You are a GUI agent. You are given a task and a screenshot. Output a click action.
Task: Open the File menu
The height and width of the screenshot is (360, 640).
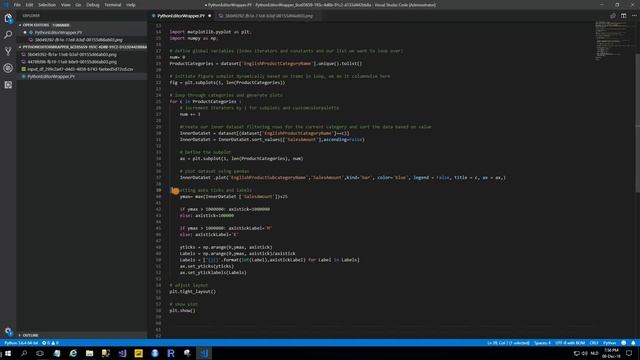click(x=17, y=5)
